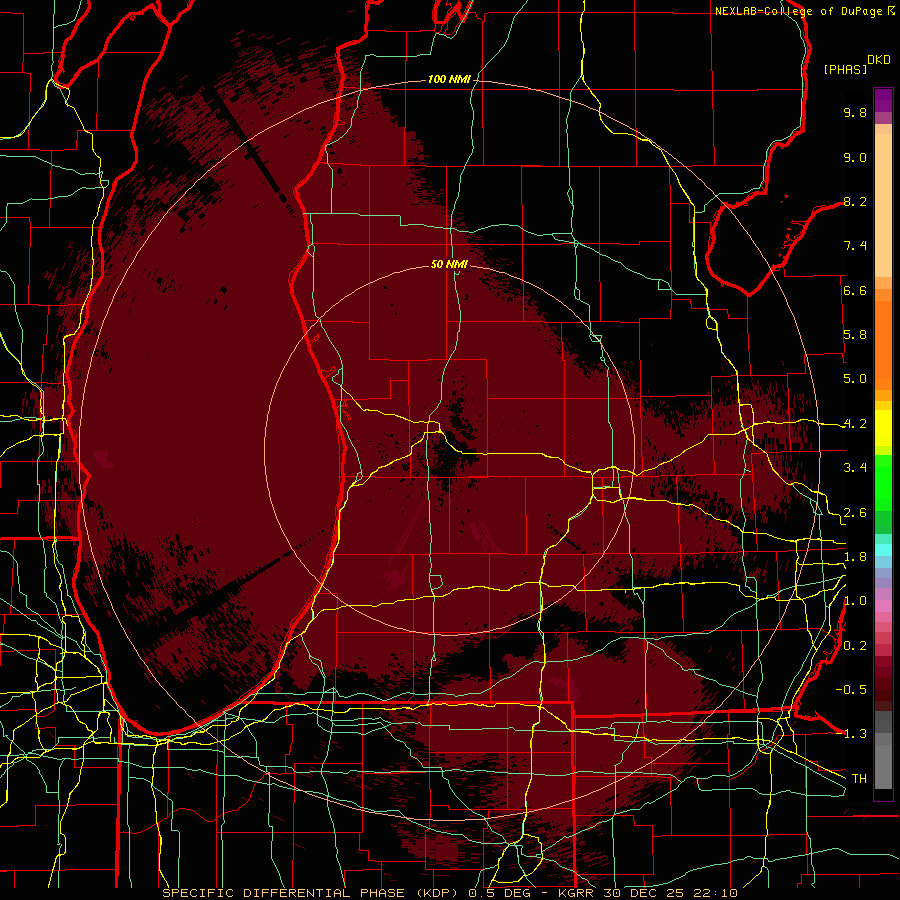Image resolution: width=900 pixels, height=900 pixels.
Task: Click the 0.2 value on color scale
Action: click(855, 646)
